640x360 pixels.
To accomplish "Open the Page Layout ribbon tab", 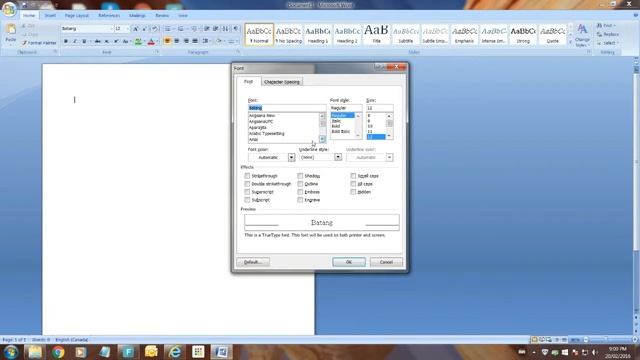I will tap(77, 16).
